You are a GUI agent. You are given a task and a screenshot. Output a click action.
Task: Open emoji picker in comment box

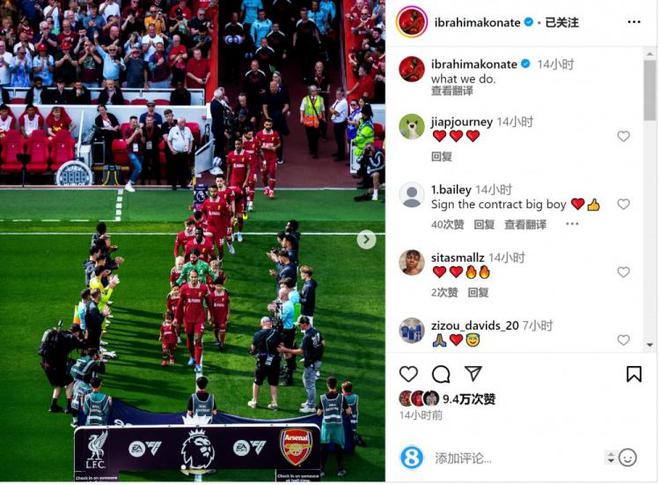[627, 458]
